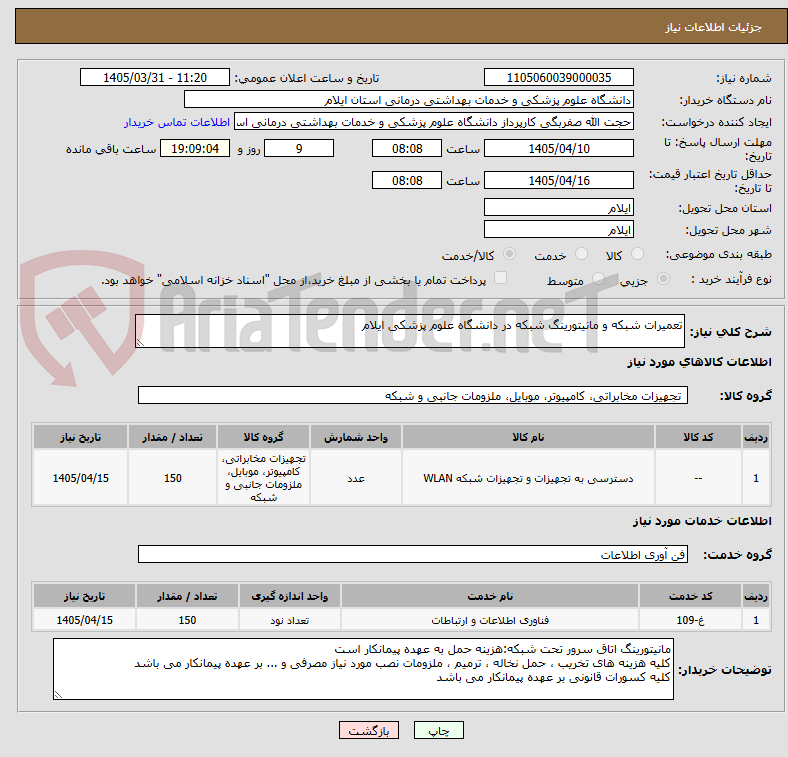Screen dimensions: 788x757
Task: Click the delivery province field ایلام
Action: pyautogui.click(x=558, y=207)
